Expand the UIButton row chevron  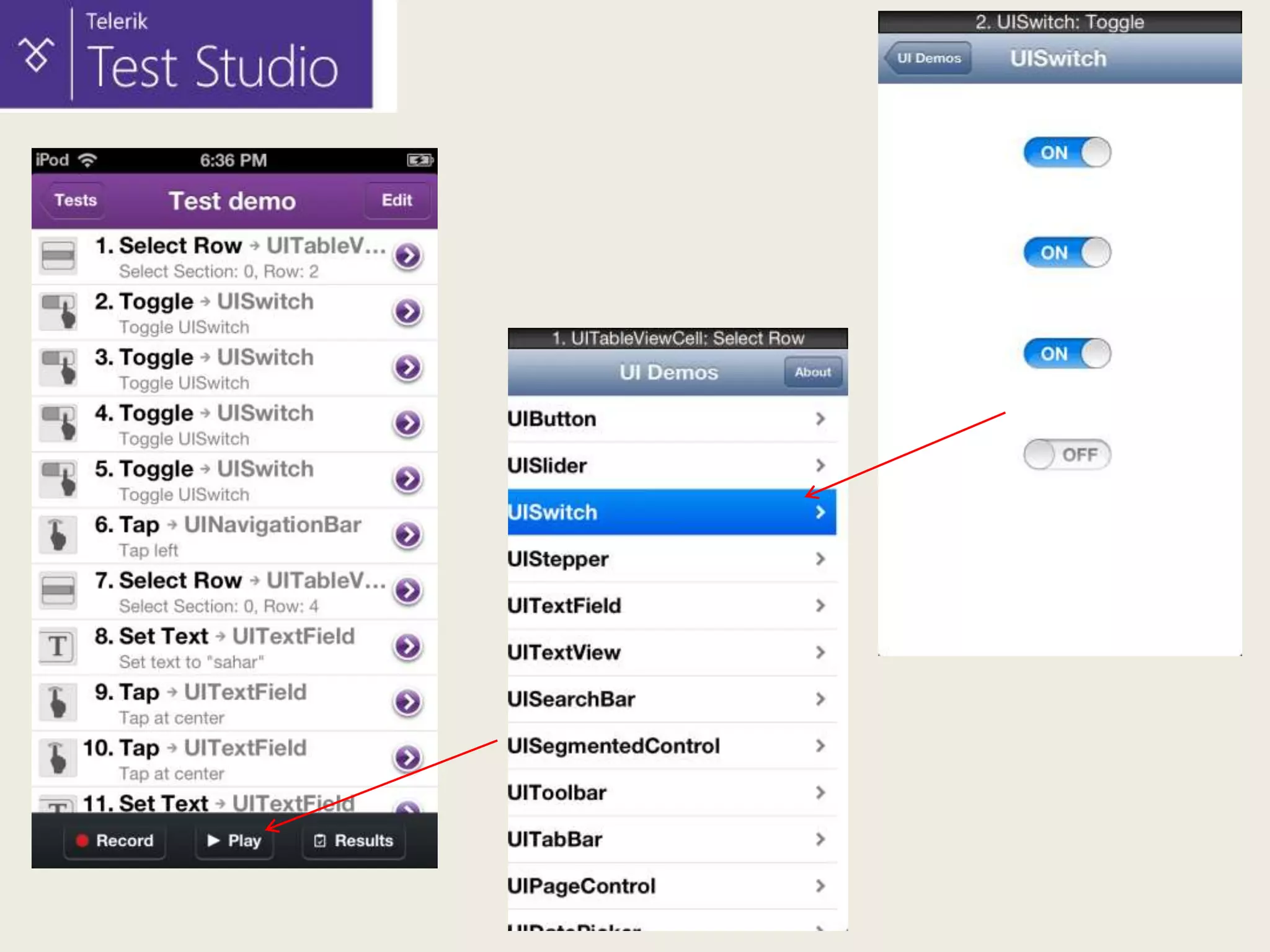click(x=820, y=419)
